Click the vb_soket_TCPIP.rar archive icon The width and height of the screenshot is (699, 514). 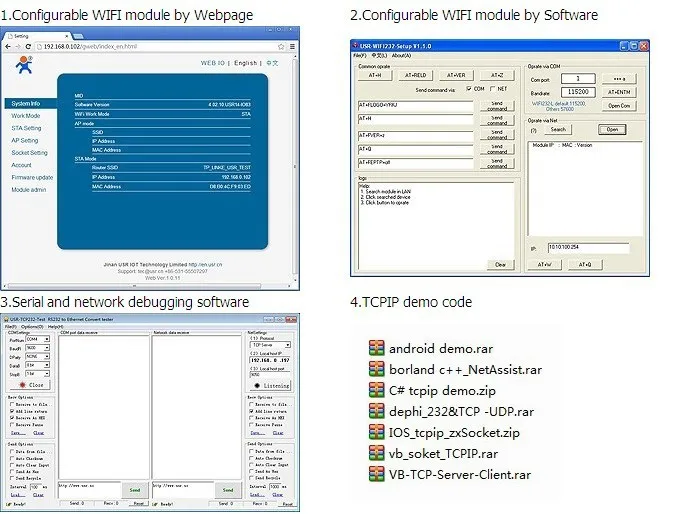[x=376, y=453]
